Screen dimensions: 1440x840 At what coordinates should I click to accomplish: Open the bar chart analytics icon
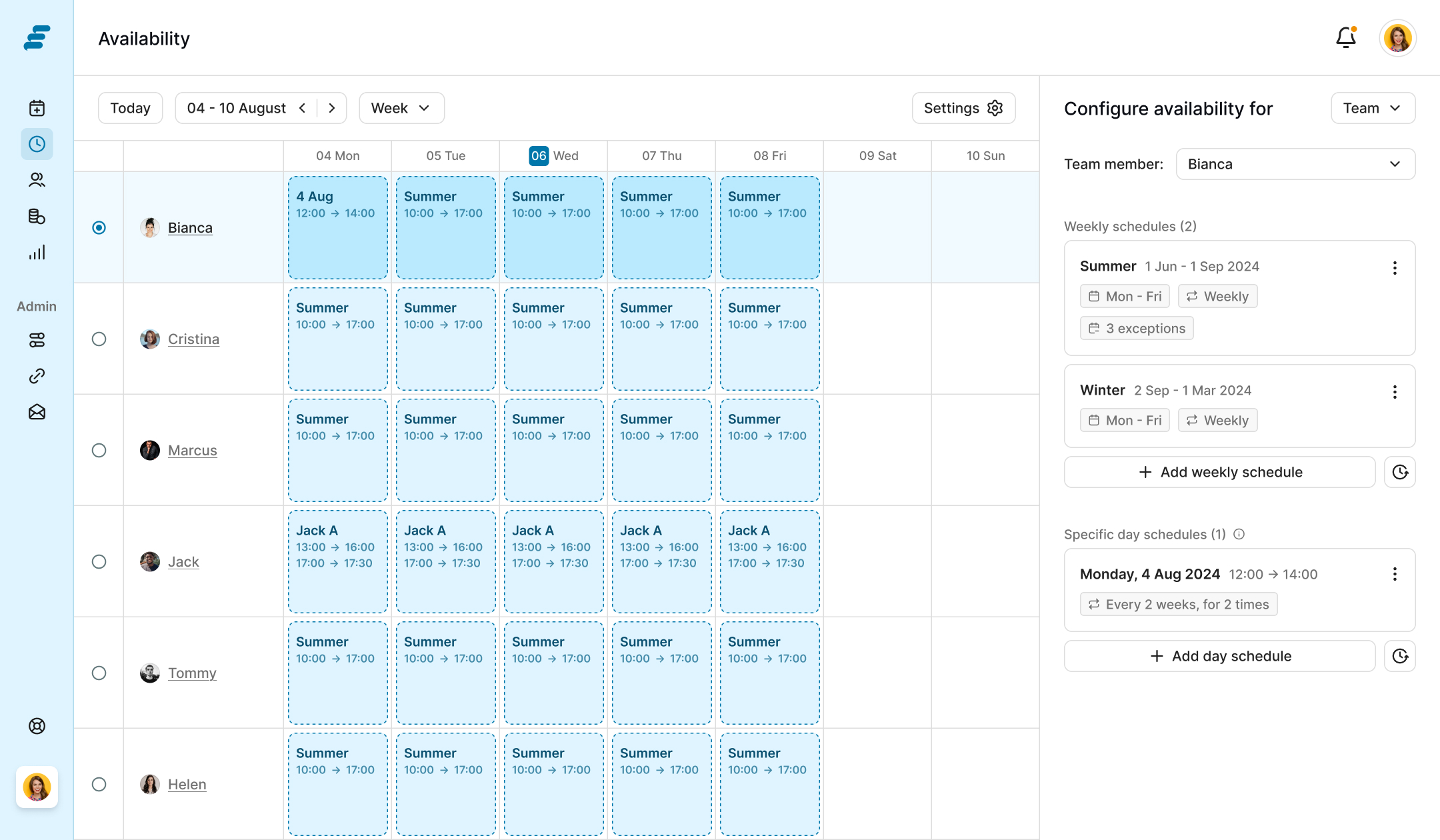tap(37, 252)
